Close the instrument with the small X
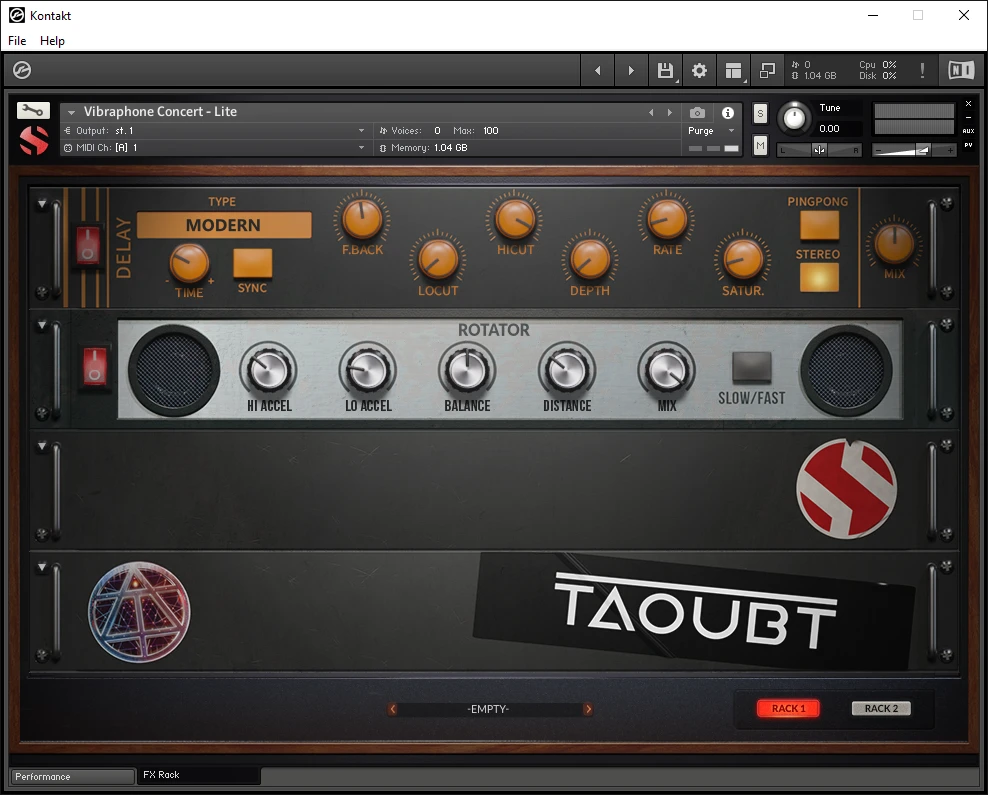The width and height of the screenshot is (988, 795). tap(968, 103)
